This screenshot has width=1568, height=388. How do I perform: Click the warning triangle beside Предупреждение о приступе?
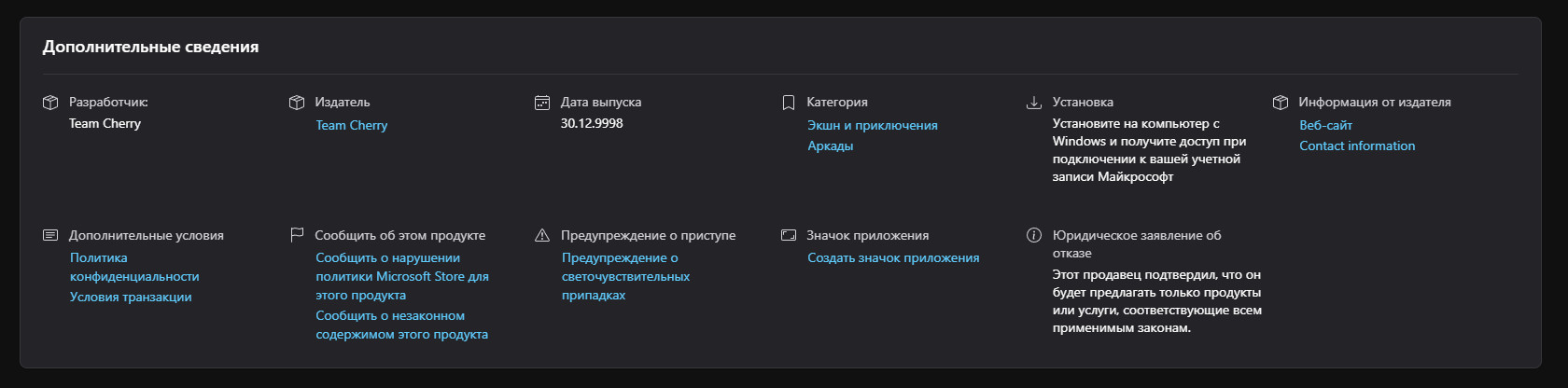point(542,235)
